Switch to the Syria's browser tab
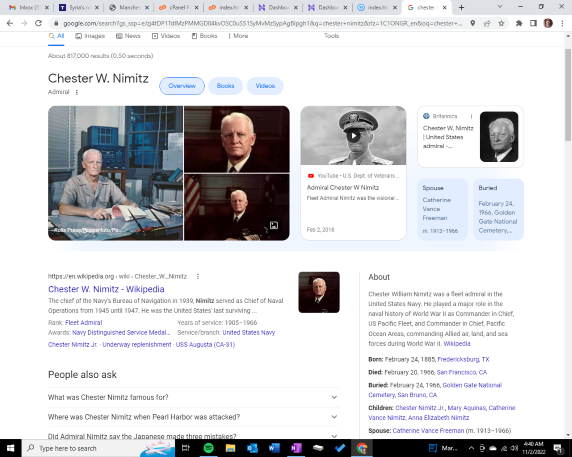572x457 pixels. pos(79,7)
